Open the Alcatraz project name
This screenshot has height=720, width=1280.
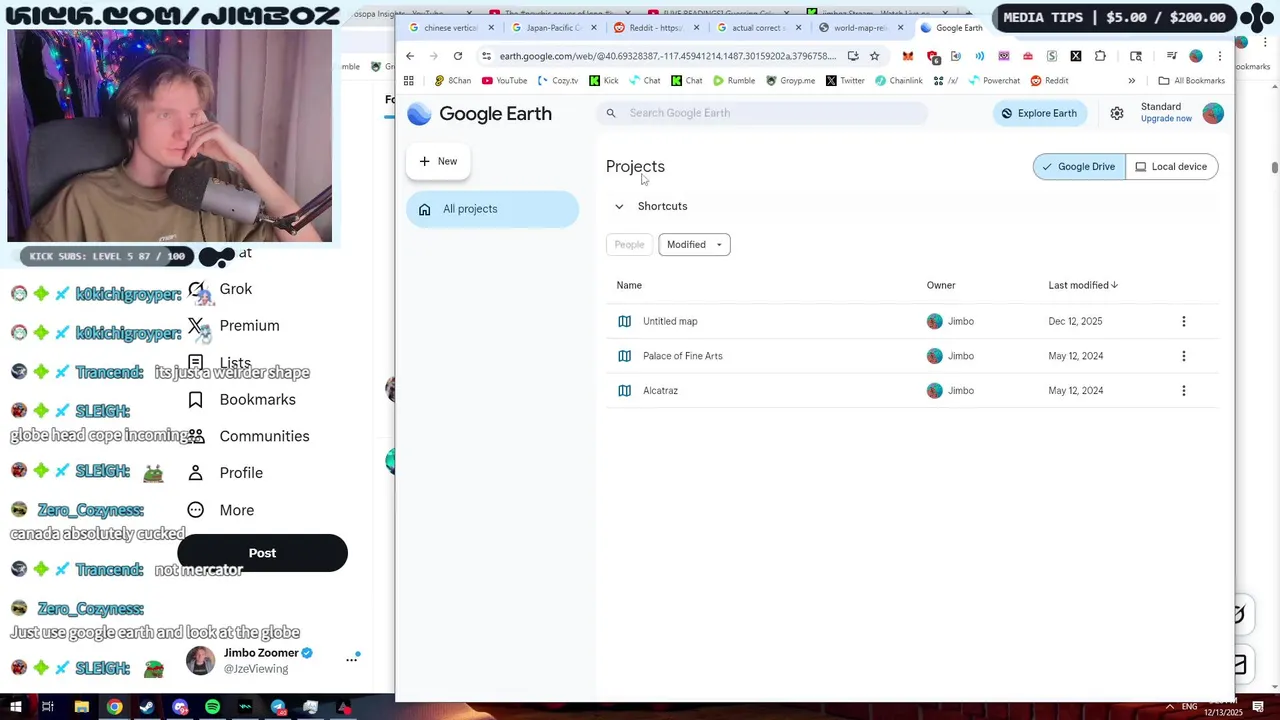(x=661, y=391)
